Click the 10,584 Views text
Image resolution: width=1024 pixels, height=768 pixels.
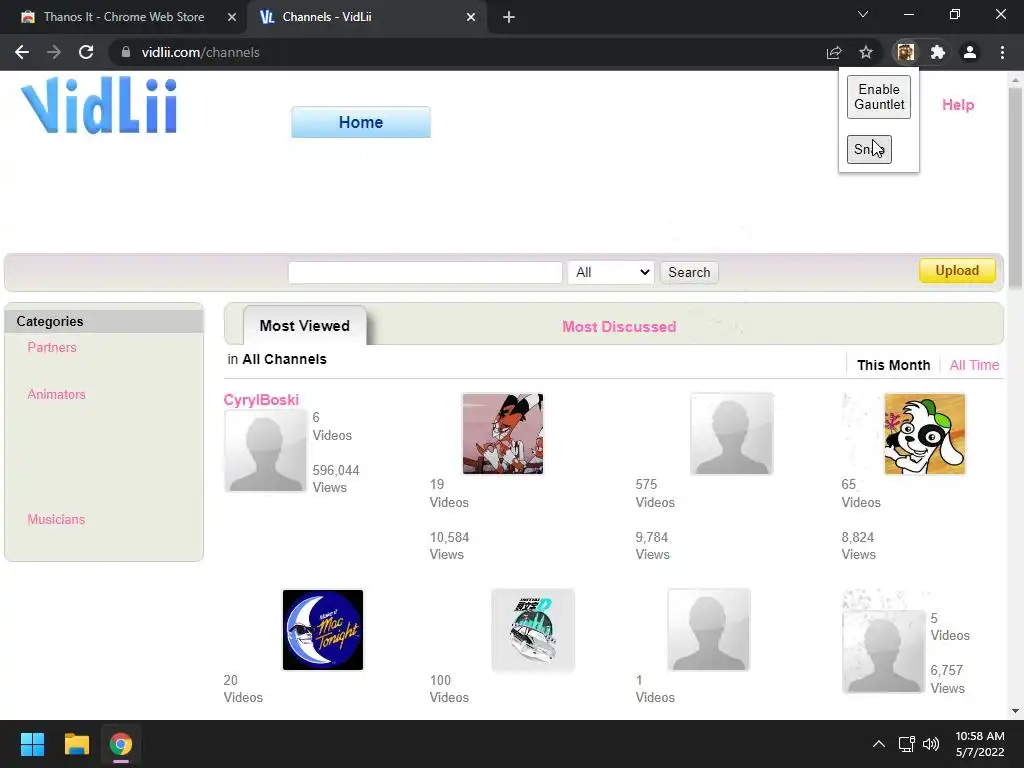[x=449, y=545]
